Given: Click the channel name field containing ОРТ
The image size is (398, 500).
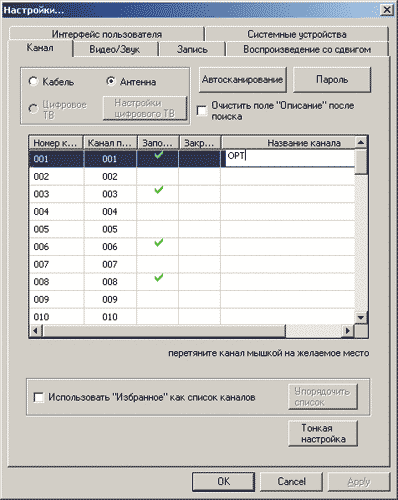Looking at the screenshot, I should tap(290, 158).
